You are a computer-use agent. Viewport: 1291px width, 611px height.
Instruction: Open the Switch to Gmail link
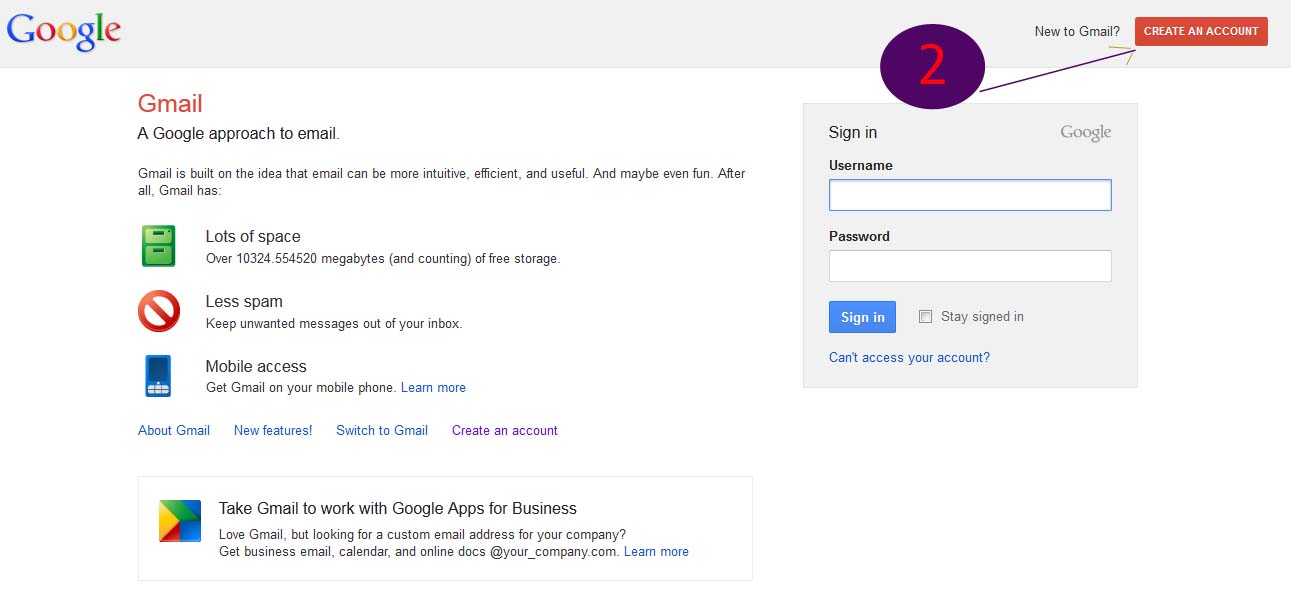tap(382, 430)
